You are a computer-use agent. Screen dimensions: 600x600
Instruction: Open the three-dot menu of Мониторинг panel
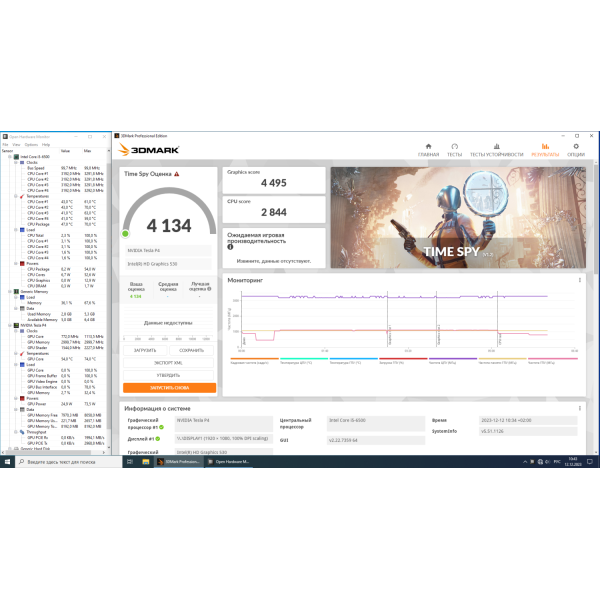click(x=580, y=280)
